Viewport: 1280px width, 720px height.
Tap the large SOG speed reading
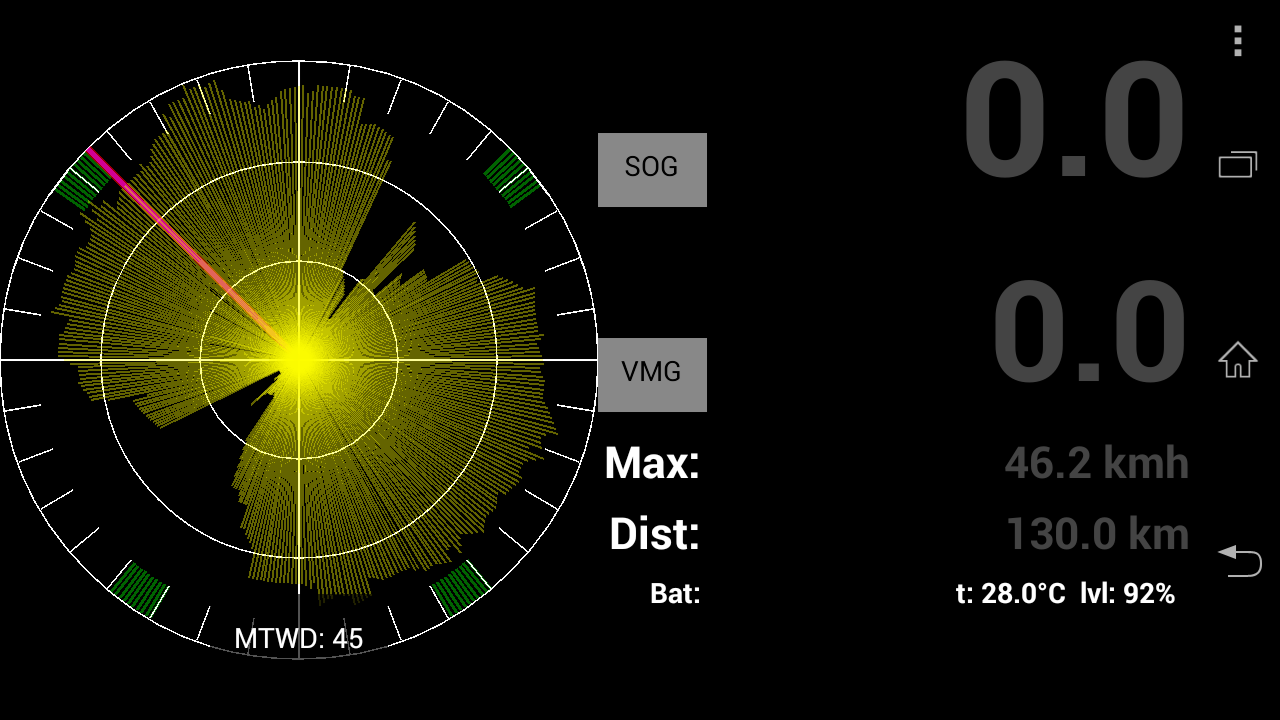(x=1075, y=120)
